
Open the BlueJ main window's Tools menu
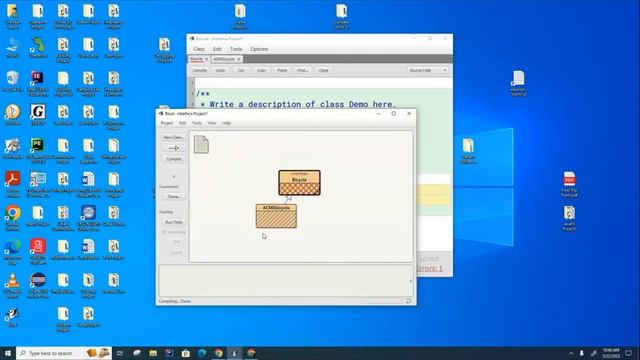click(197, 123)
